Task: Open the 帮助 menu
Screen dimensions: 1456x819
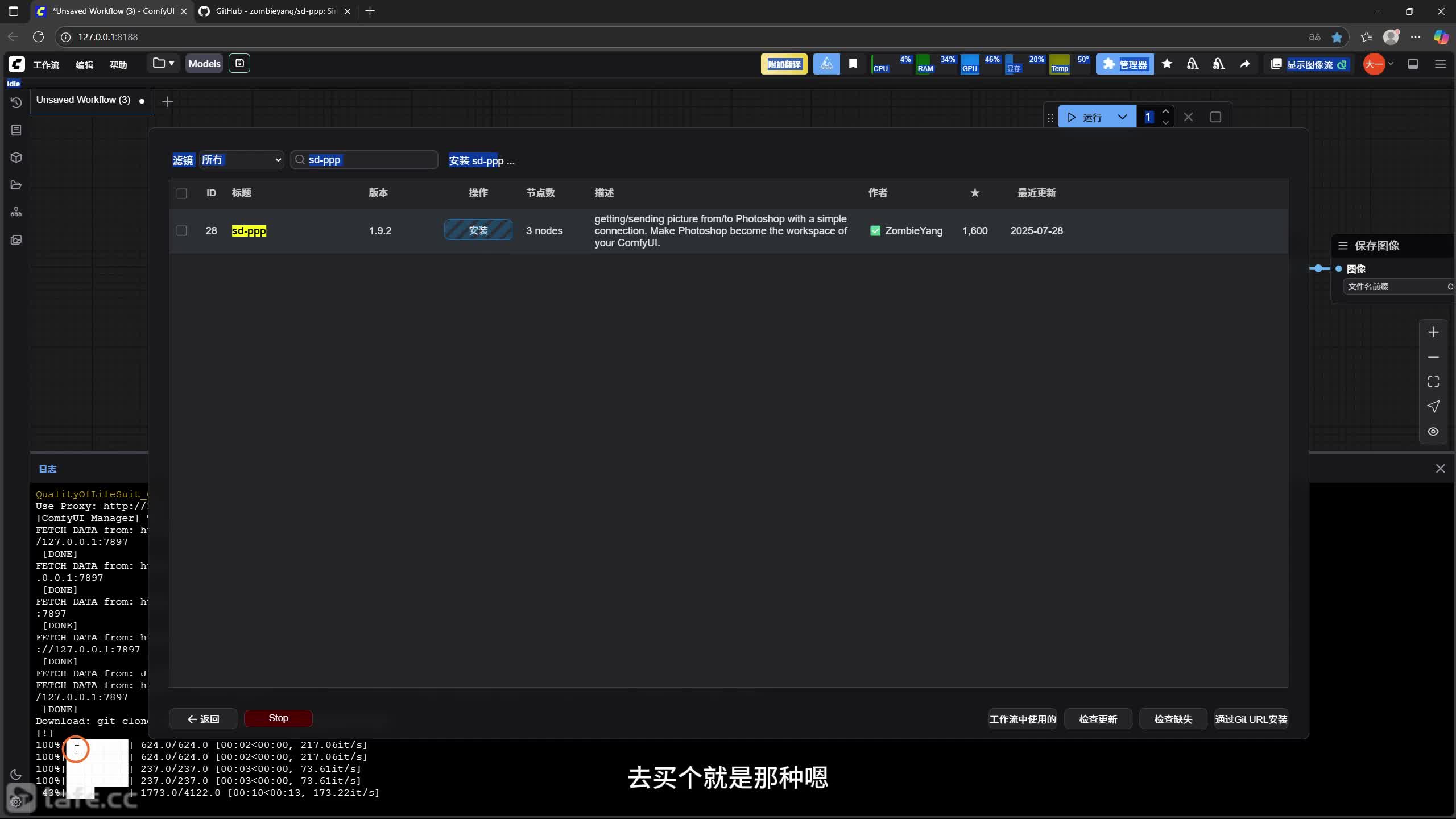Action: [118, 65]
